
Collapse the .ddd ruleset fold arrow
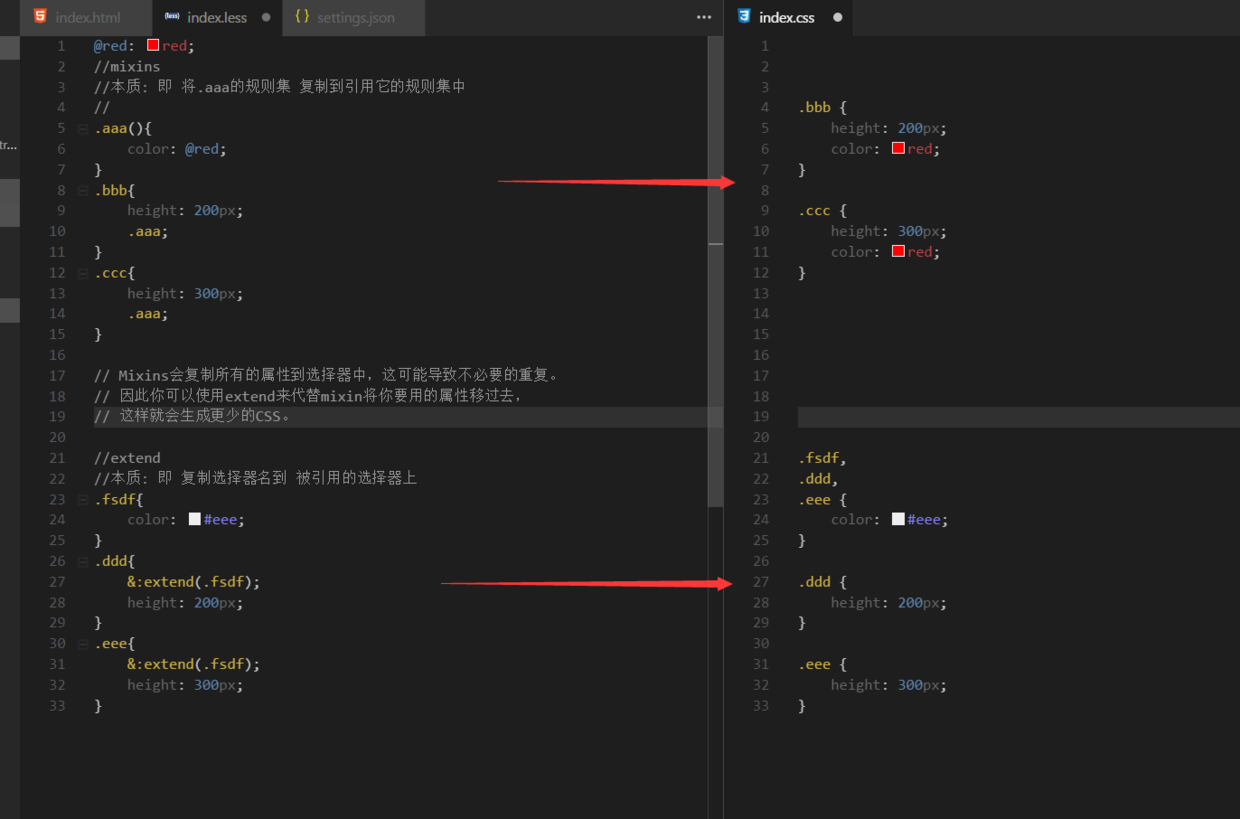click(83, 561)
